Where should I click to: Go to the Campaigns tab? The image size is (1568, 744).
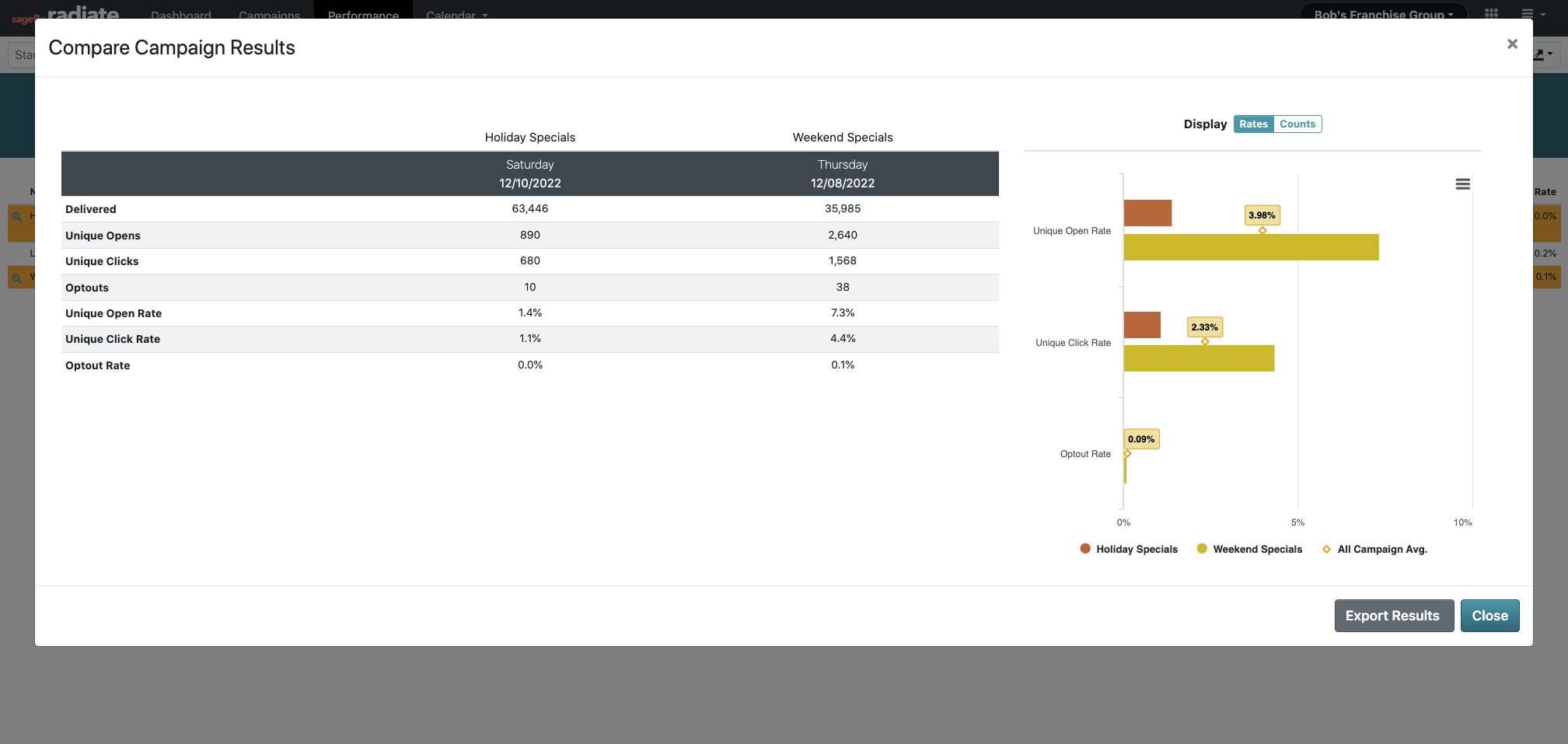(x=269, y=14)
